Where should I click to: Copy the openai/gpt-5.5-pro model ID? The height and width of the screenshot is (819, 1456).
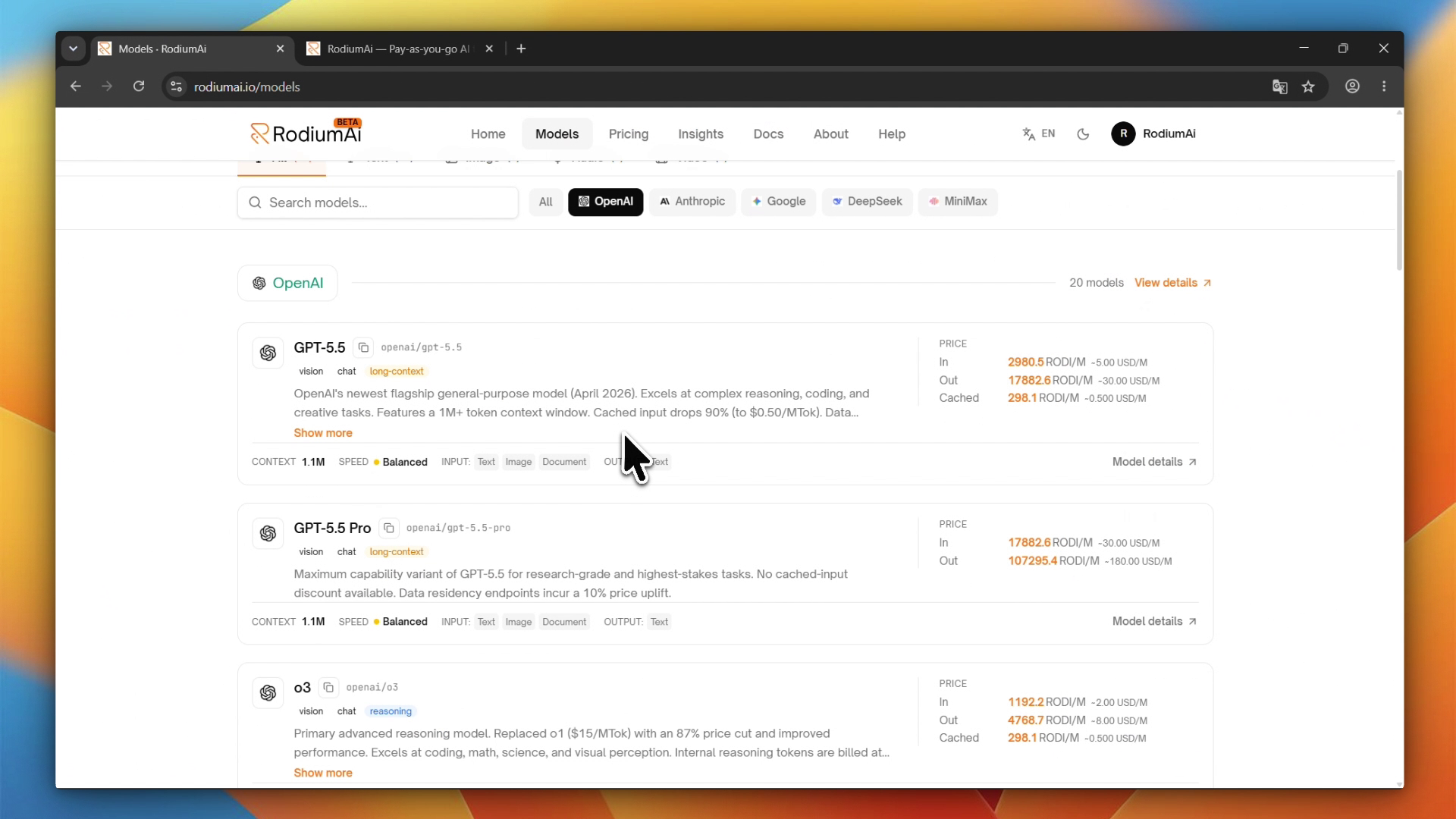389,528
